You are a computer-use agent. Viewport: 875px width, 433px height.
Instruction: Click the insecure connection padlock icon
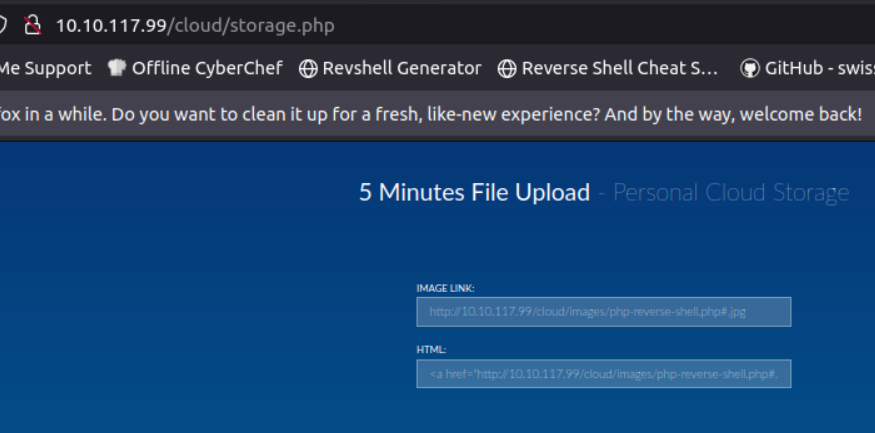[x=32, y=25]
